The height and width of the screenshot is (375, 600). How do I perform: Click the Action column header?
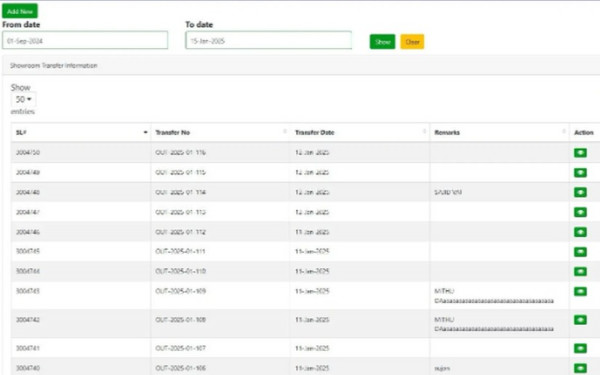pos(584,132)
